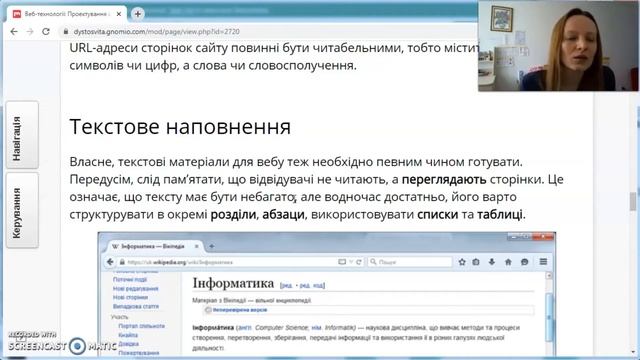Click the bold word таблиці
Viewport: 640px width, 360px height.
pos(500,214)
